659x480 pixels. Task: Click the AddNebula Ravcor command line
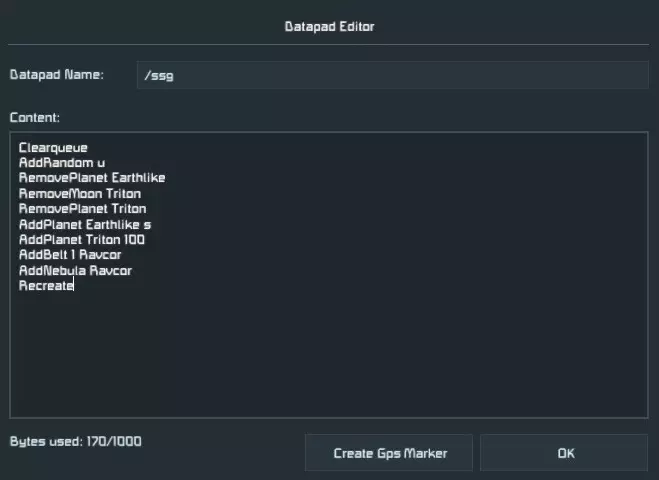(75, 271)
